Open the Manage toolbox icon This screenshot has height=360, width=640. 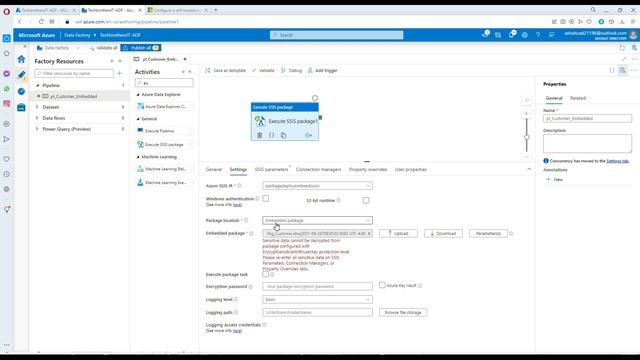pos(21,107)
